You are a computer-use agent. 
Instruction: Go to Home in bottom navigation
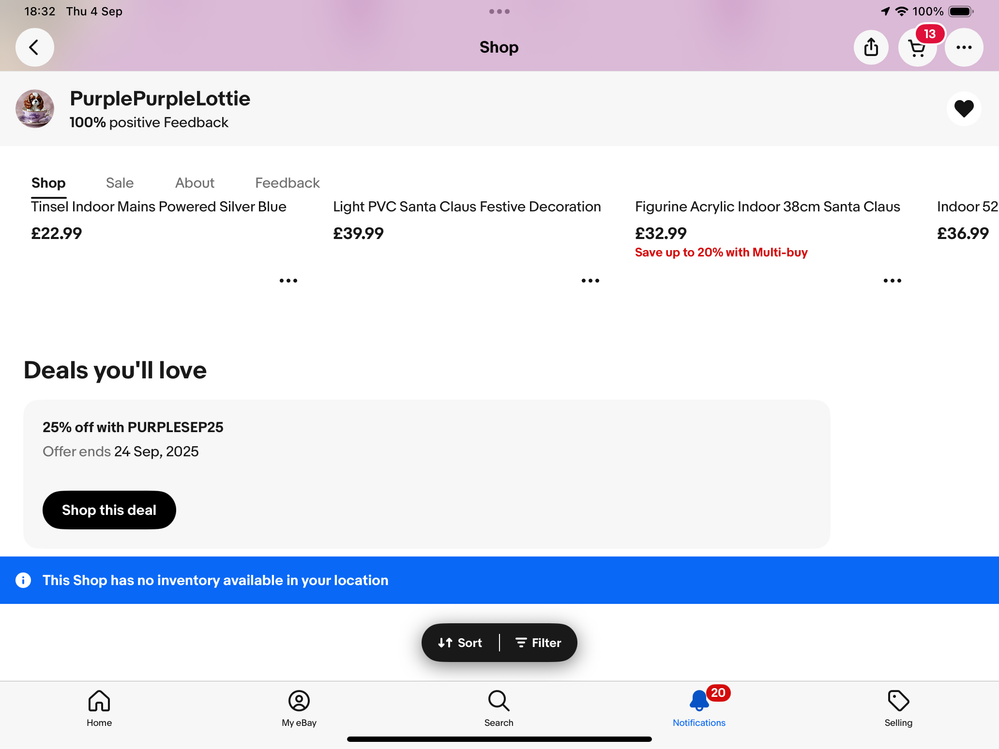(99, 708)
